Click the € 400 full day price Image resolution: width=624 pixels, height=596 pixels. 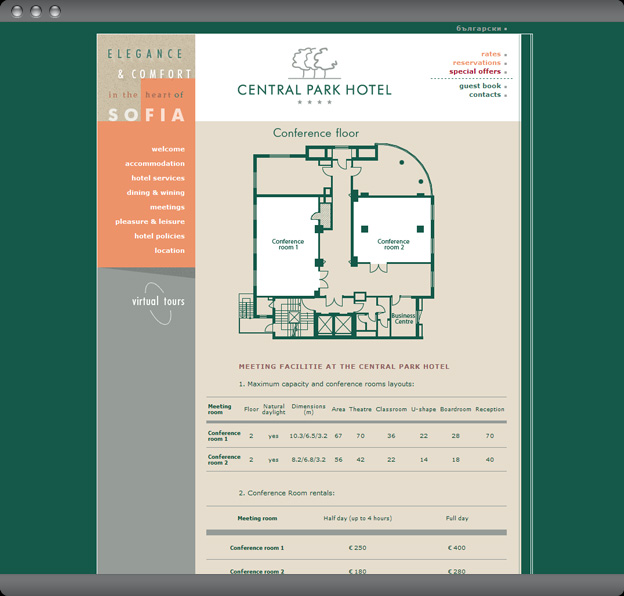point(456,548)
